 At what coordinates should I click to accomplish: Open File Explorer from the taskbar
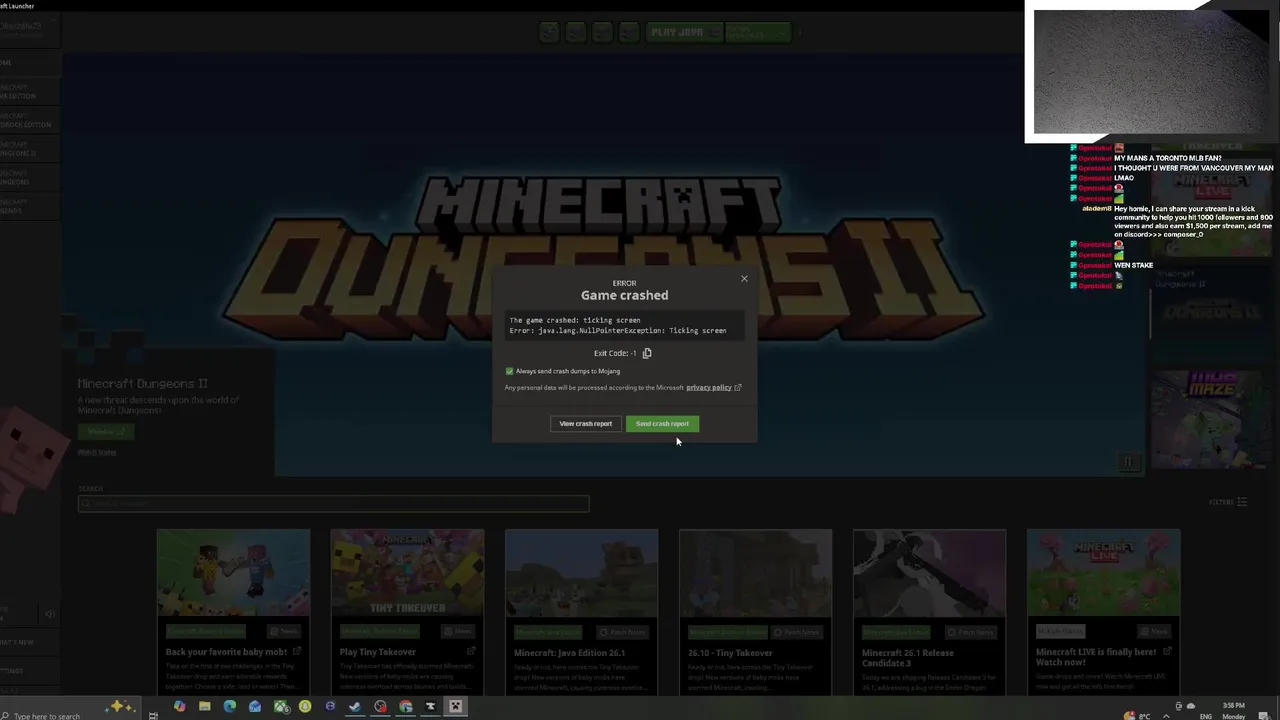click(204, 707)
